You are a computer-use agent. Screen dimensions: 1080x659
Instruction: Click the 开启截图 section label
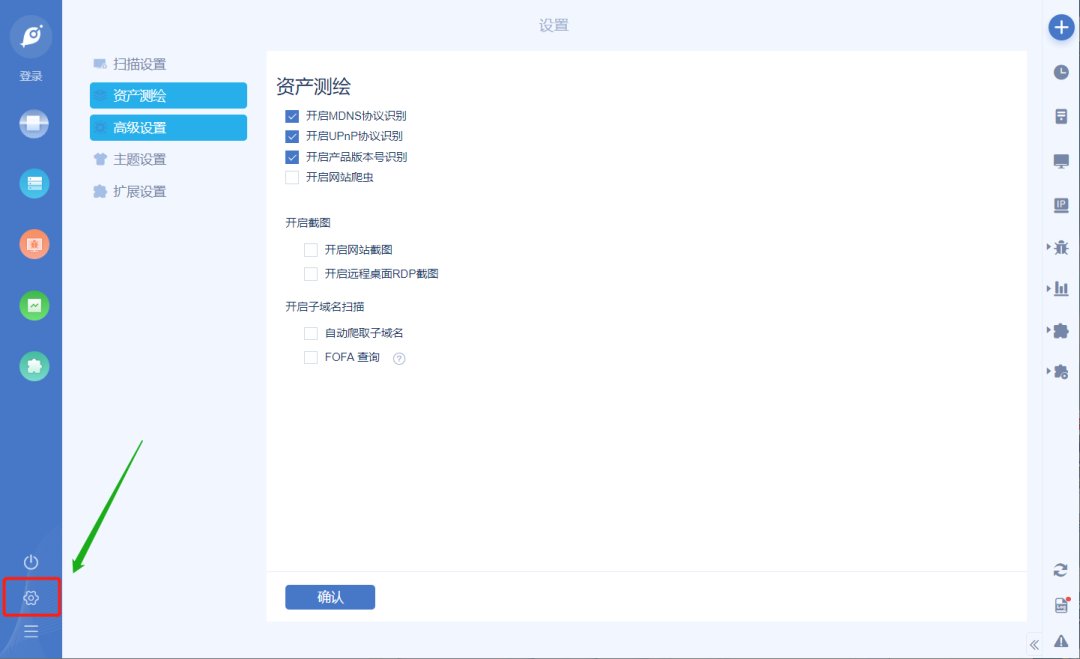coord(308,222)
